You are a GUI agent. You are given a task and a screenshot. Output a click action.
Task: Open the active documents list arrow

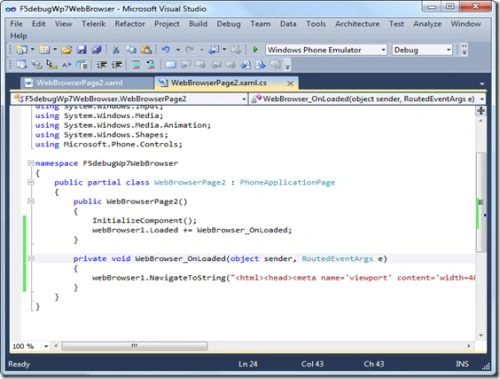click(482, 83)
